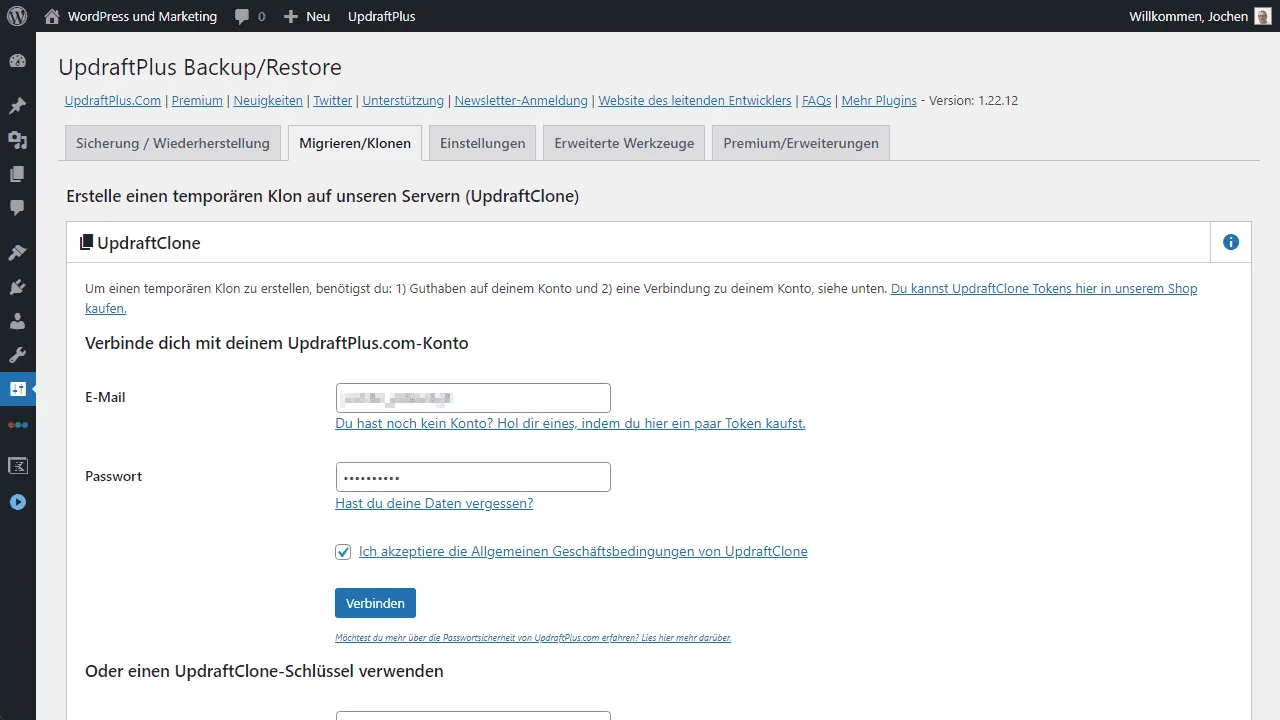Open the Unterstützung link
This screenshot has height=720, width=1280.
tap(403, 101)
